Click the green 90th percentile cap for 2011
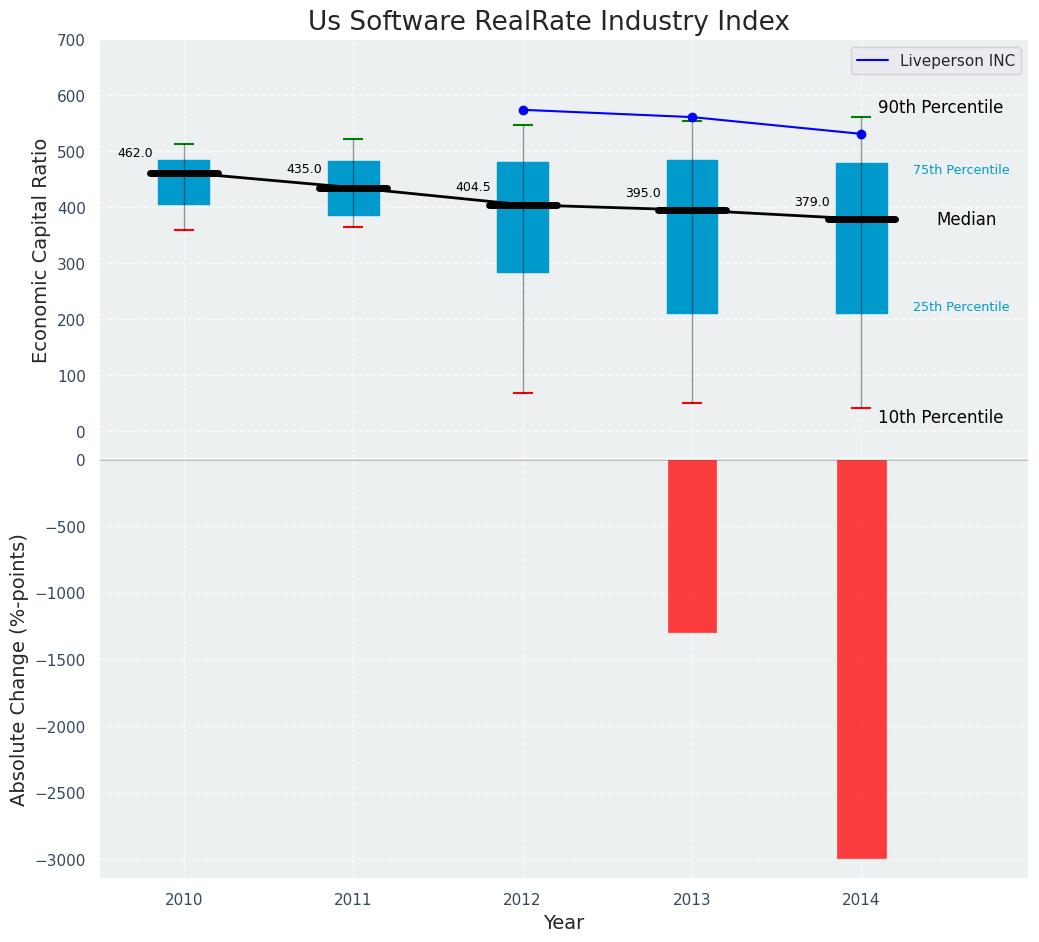Image resolution: width=1039 pixels, height=942 pixels. [353, 139]
